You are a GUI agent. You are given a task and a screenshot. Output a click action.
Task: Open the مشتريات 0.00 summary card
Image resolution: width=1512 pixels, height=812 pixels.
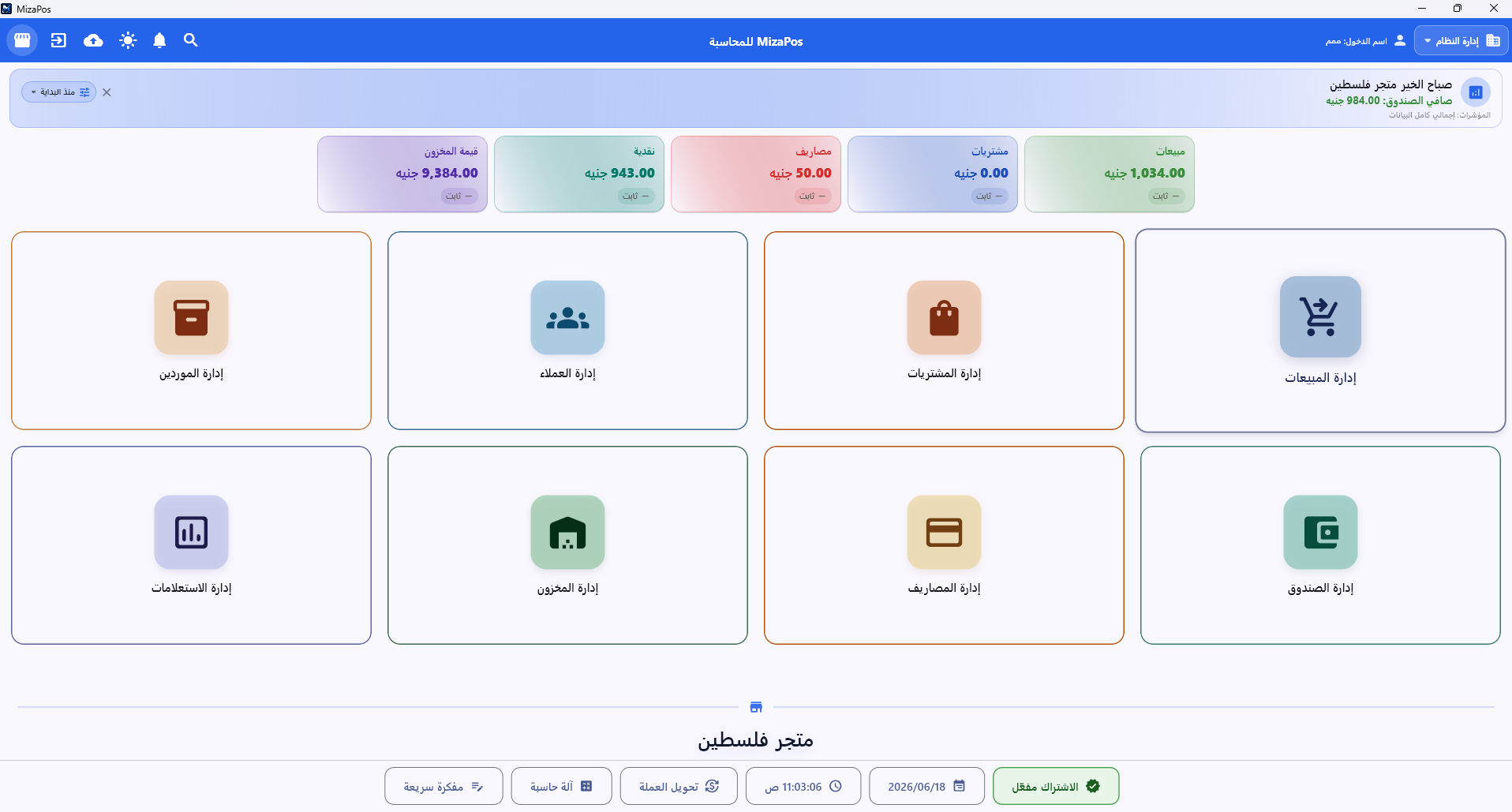932,174
